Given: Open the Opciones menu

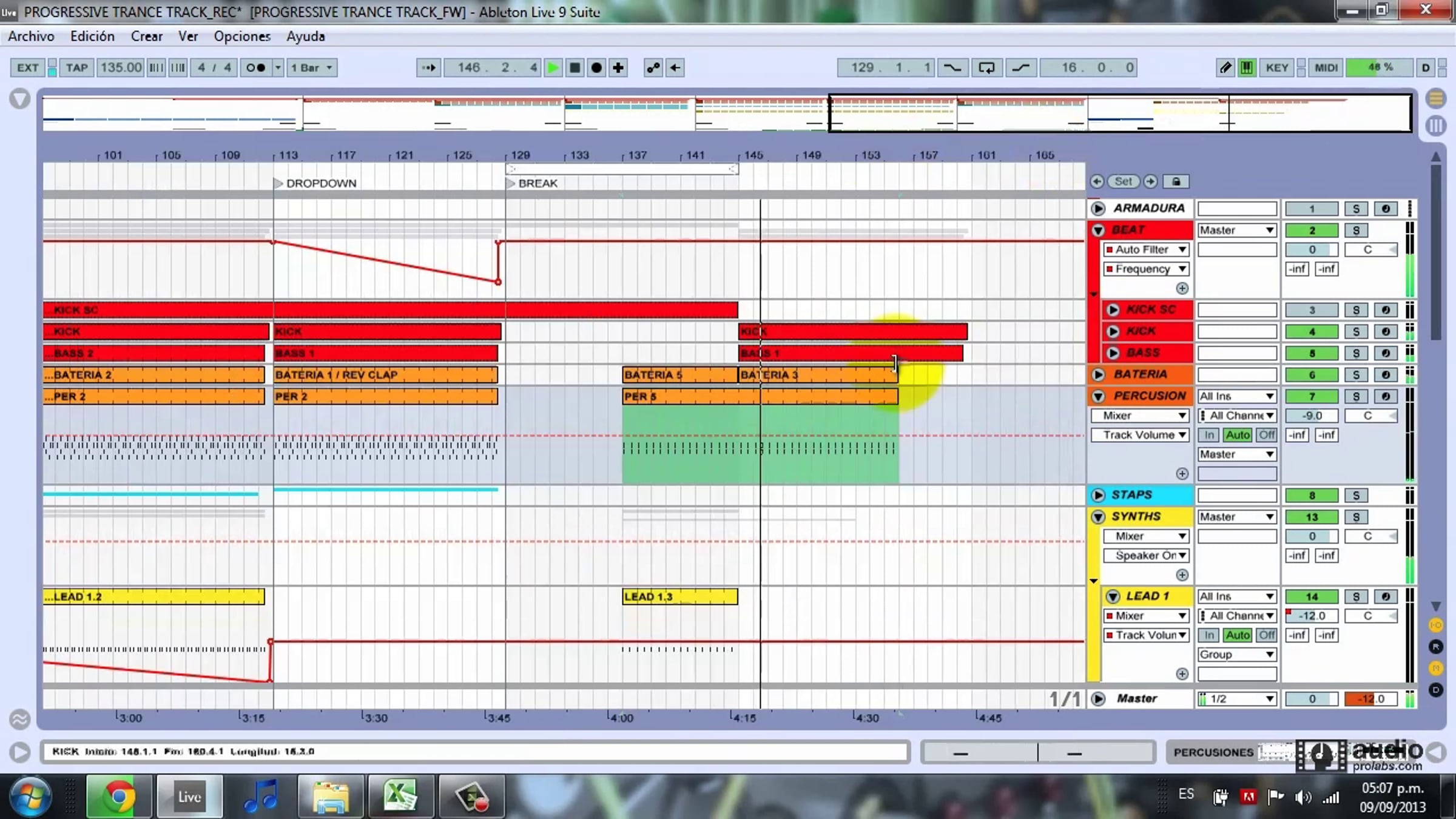Looking at the screenshot, I should point(241,36).
